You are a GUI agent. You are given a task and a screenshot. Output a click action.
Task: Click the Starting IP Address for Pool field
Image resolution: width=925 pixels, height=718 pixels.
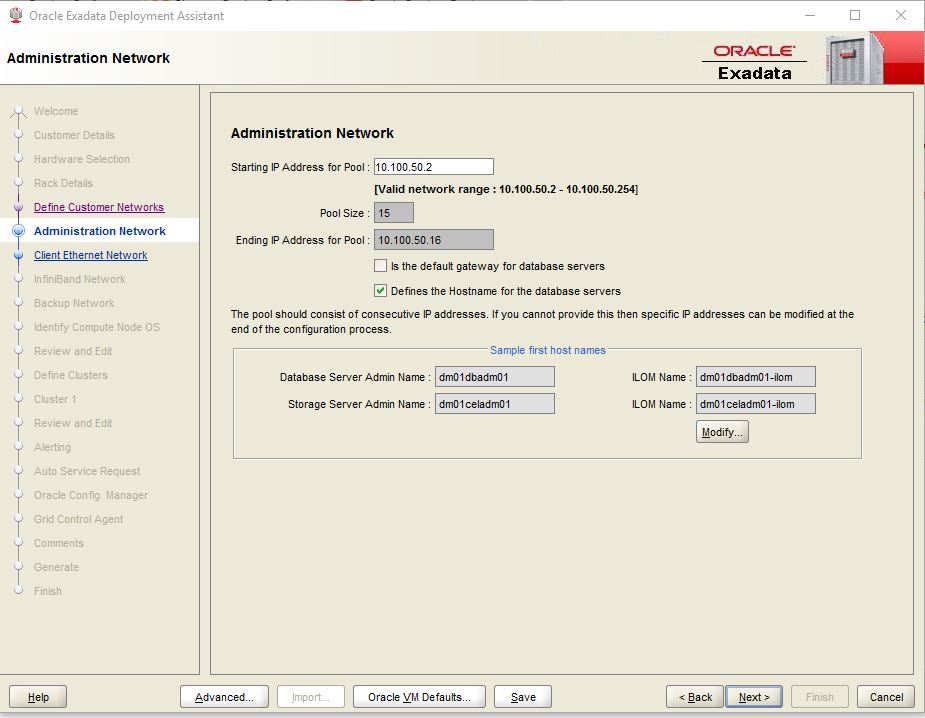tap(434, 167)
